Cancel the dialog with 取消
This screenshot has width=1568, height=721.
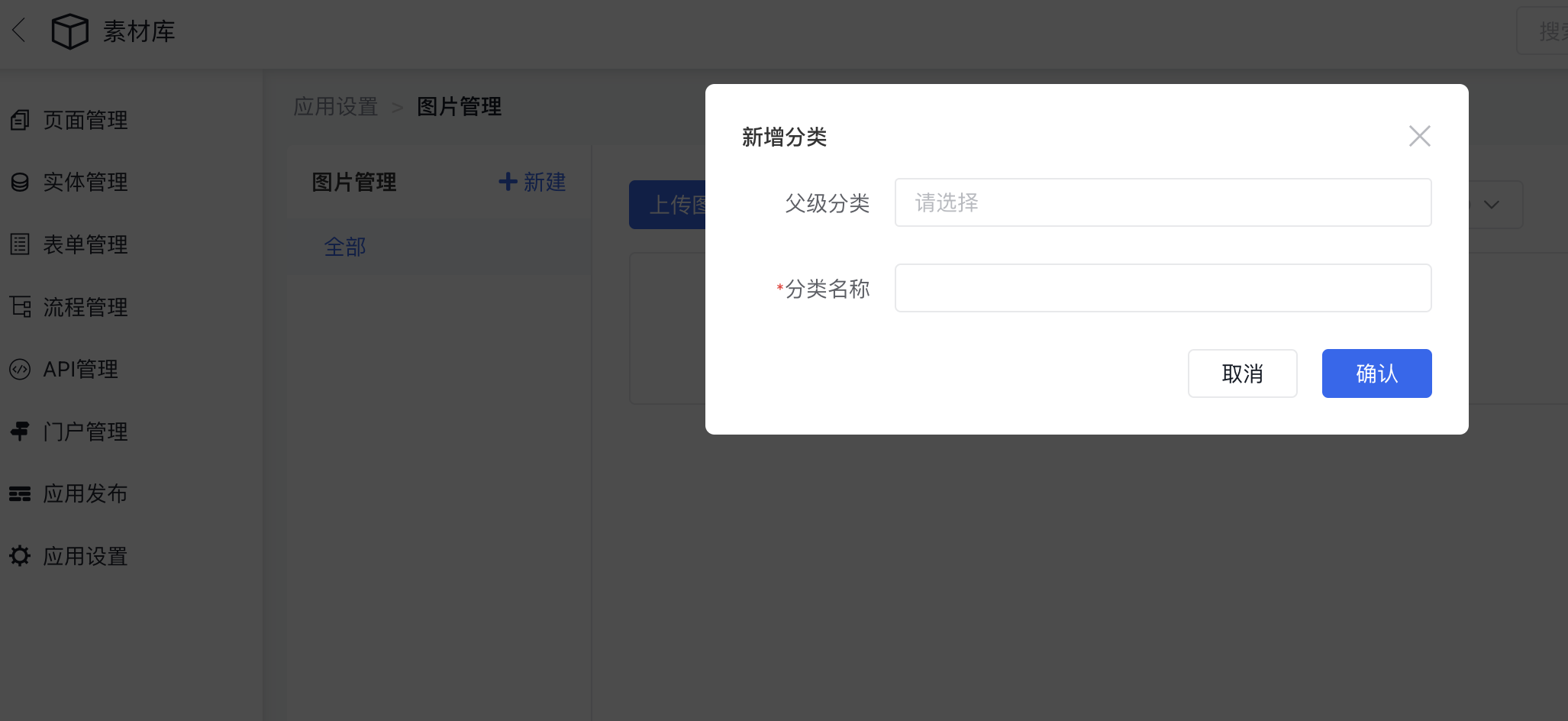[x=1242, y=373]
